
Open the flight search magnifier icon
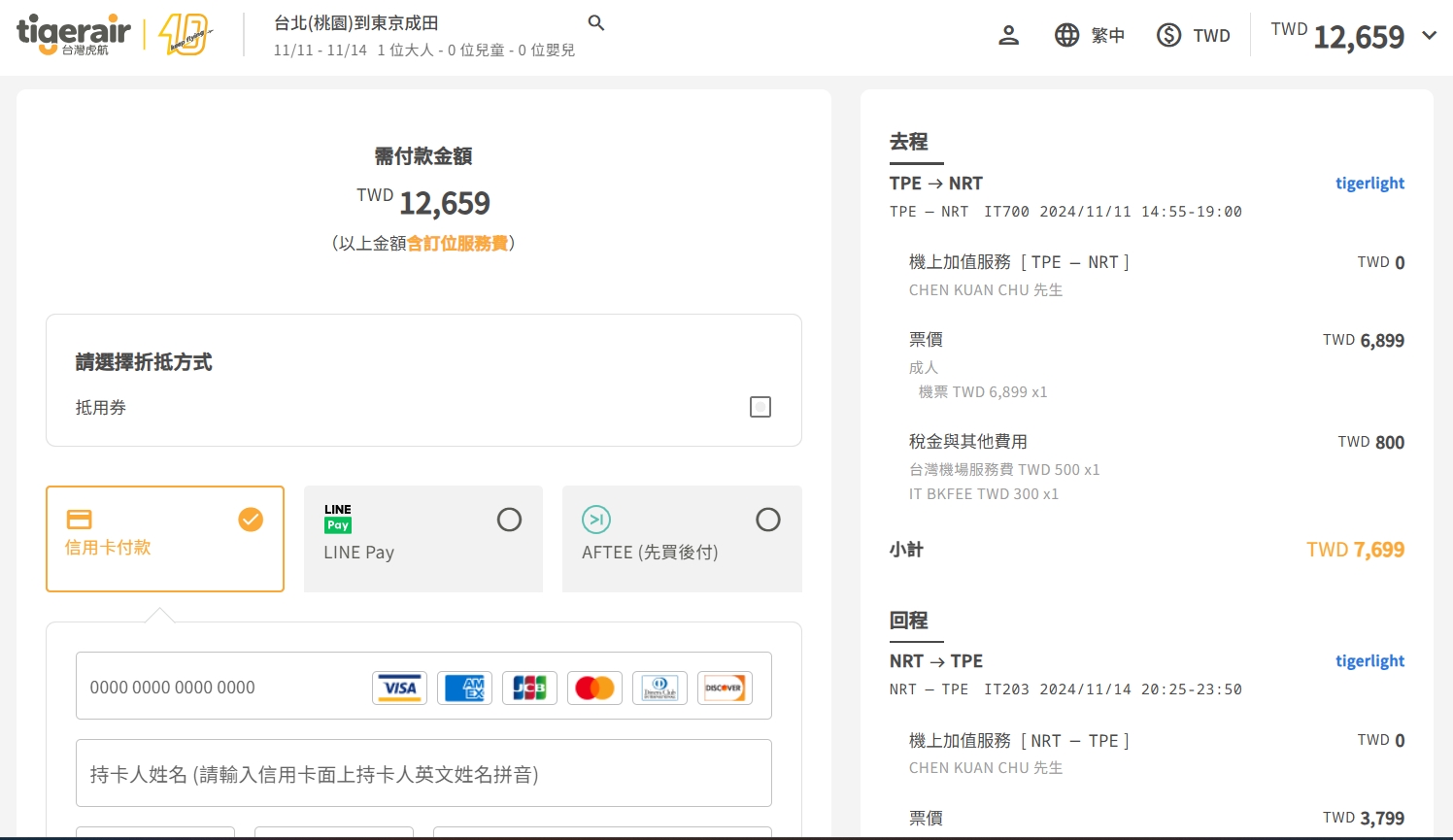click(x=596, y=22)
